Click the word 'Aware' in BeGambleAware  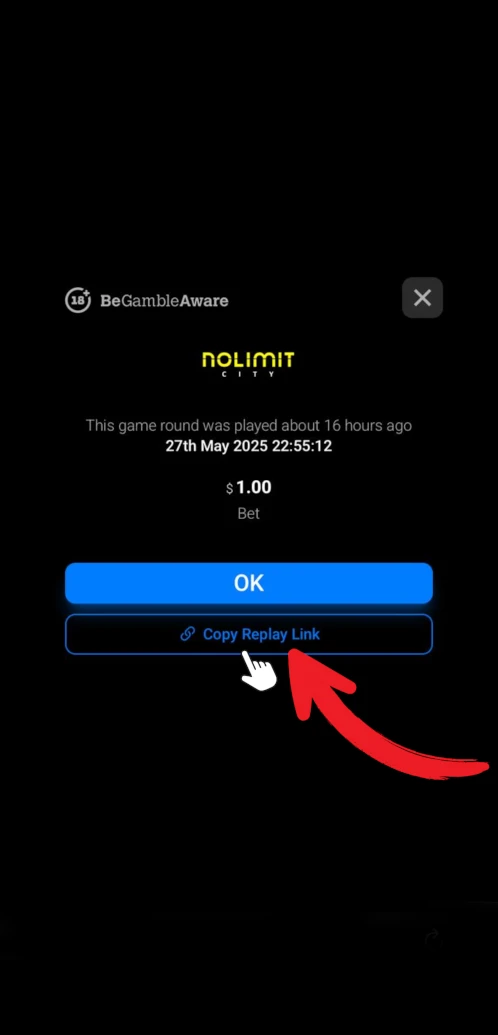204,301
